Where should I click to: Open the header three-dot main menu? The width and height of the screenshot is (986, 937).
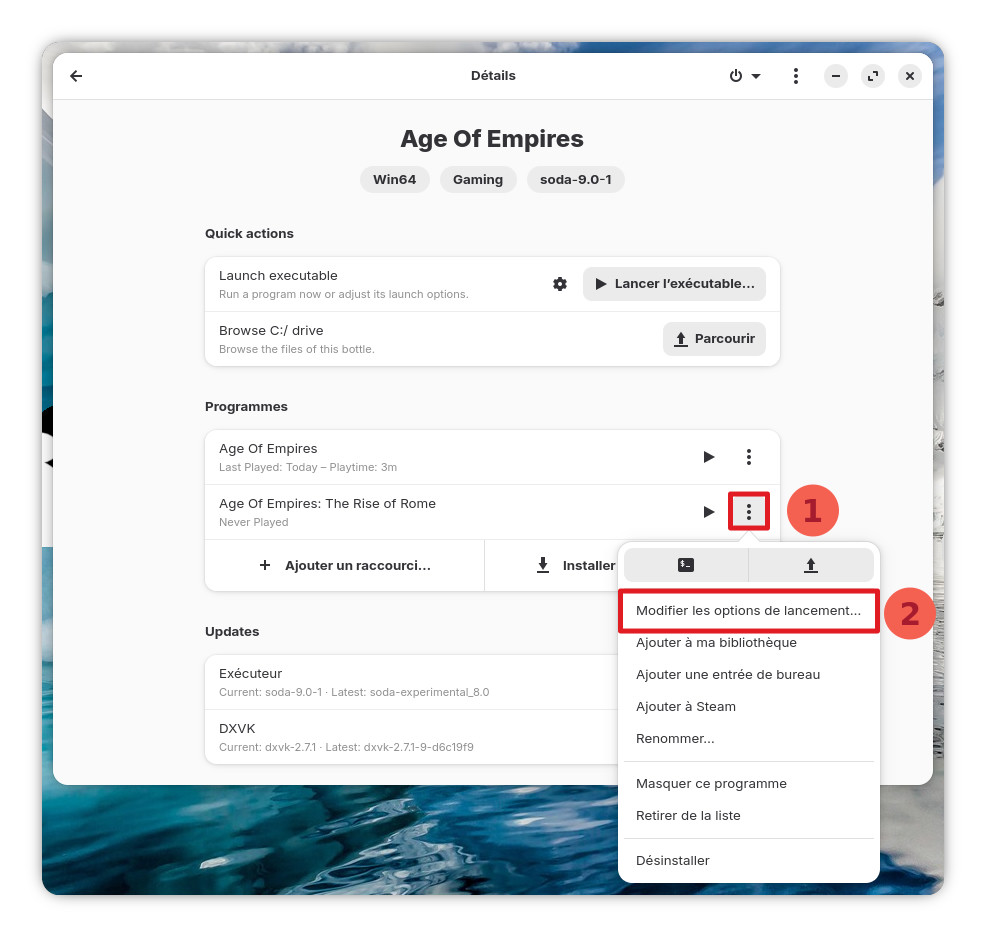[x=795, y=76]
